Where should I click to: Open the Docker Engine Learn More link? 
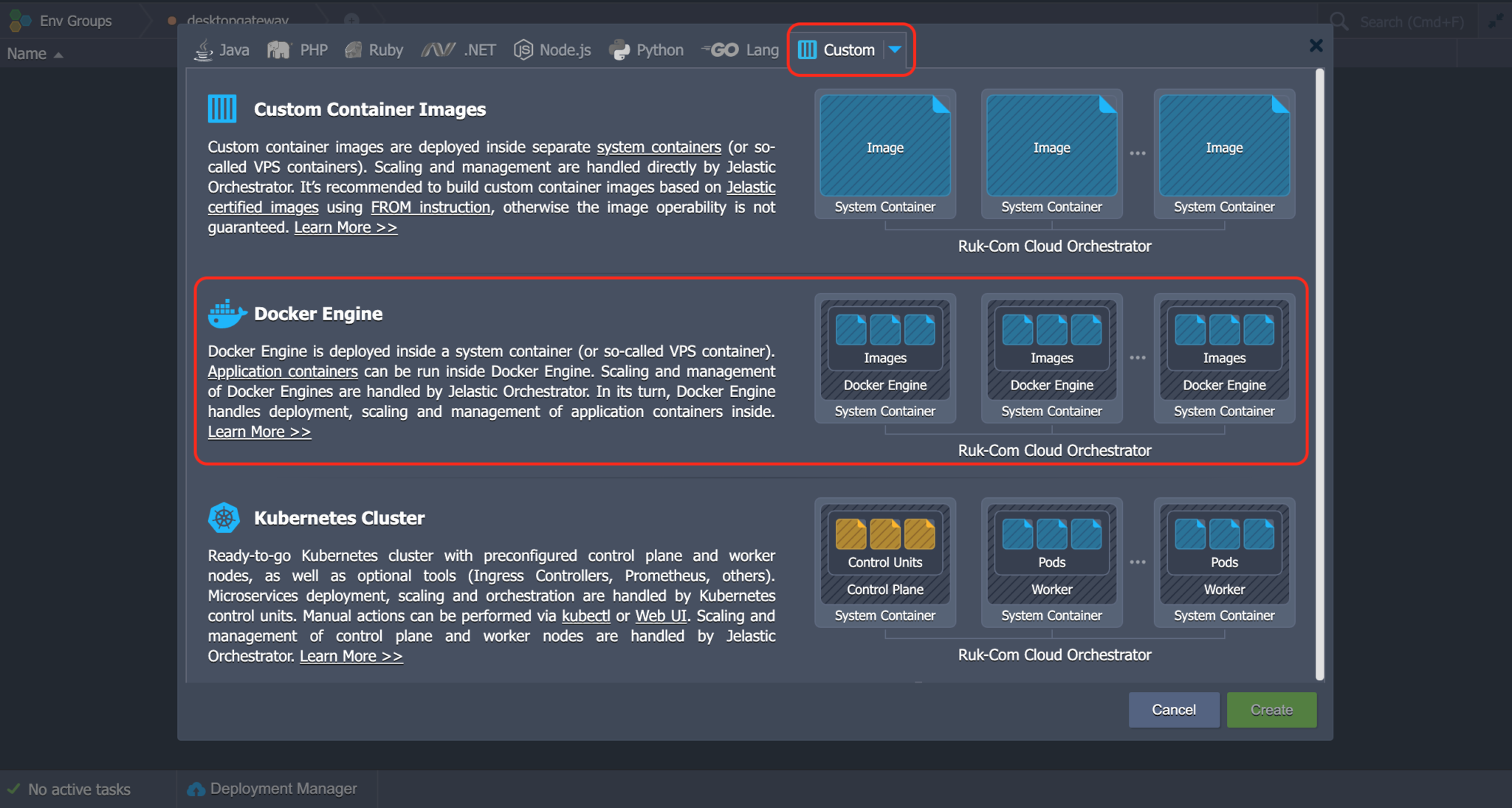click(258, 432)
